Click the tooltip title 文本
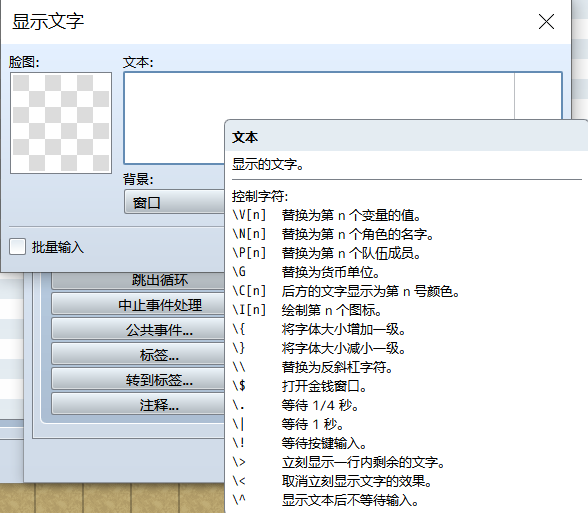The height and width of the screenshot is (513, 588). 245,137
